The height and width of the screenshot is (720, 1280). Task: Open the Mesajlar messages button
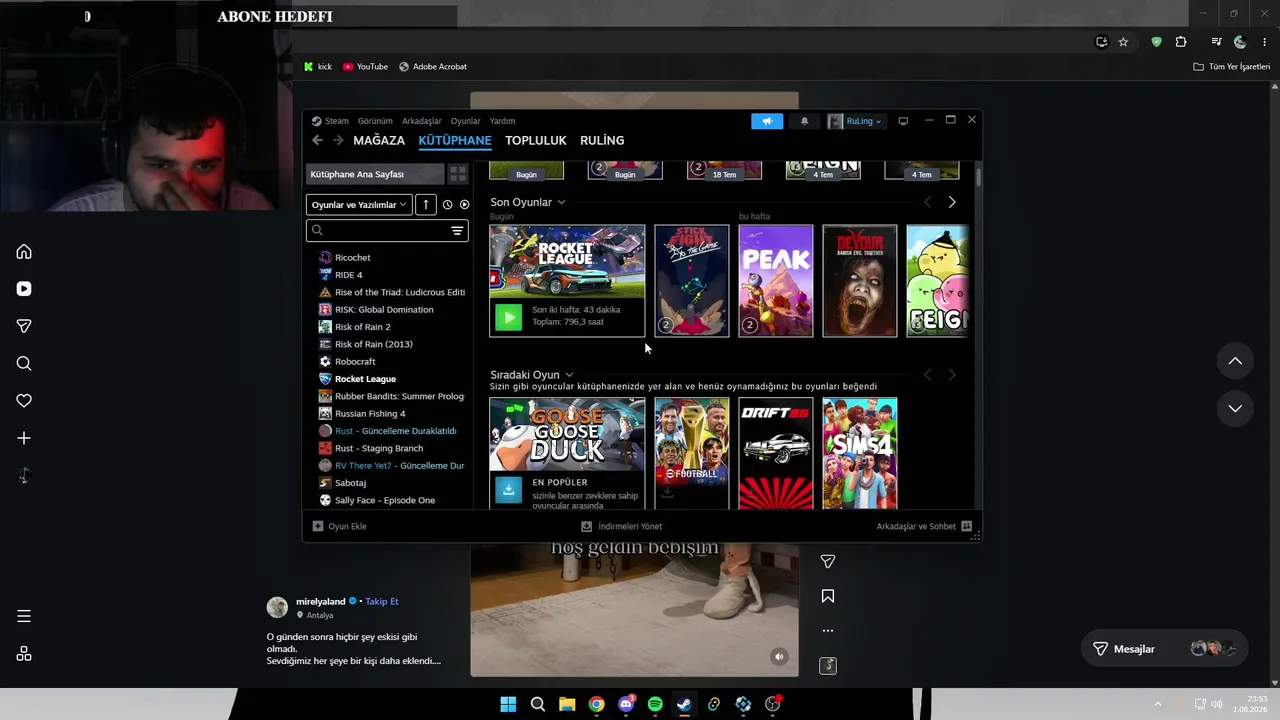1166,649
